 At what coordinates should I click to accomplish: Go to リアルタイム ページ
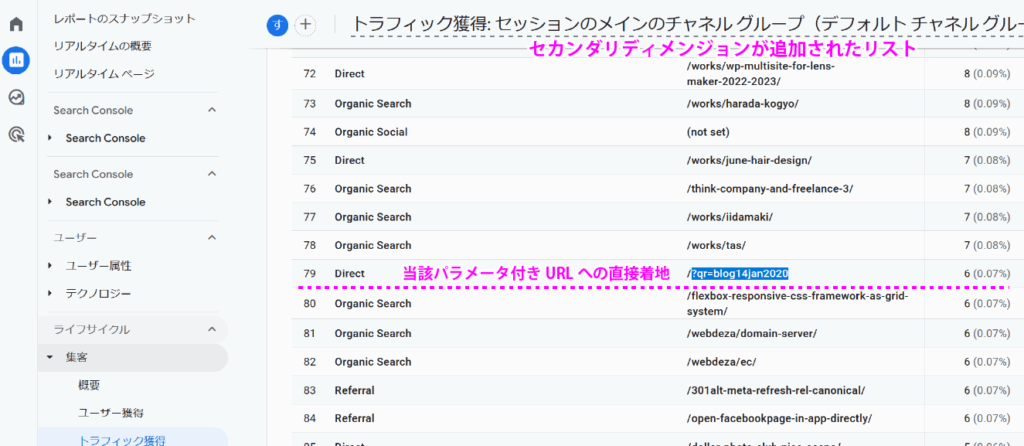pos(104,74)
